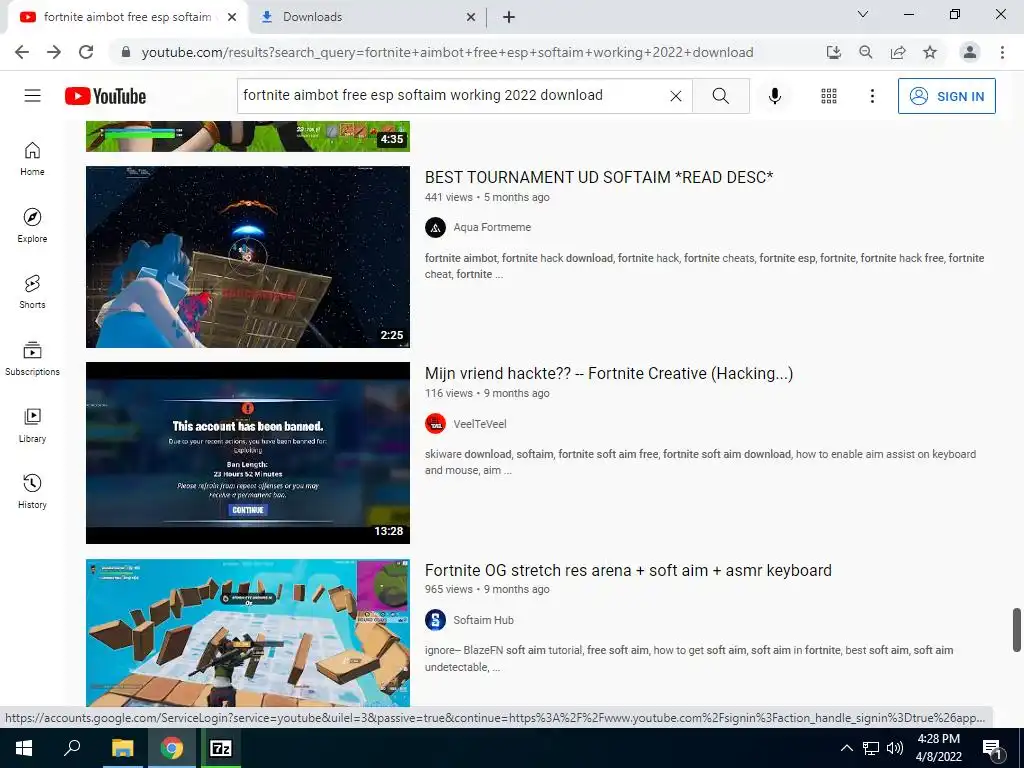
Task: Open 7-Zip from taskbar
Action: 221,748
